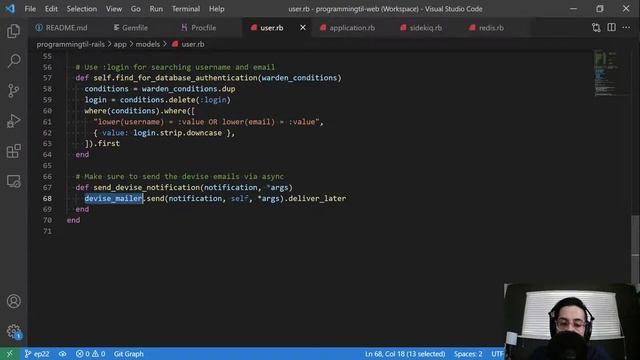Open the File menu
640x360 pixels.
coord(30,9)
